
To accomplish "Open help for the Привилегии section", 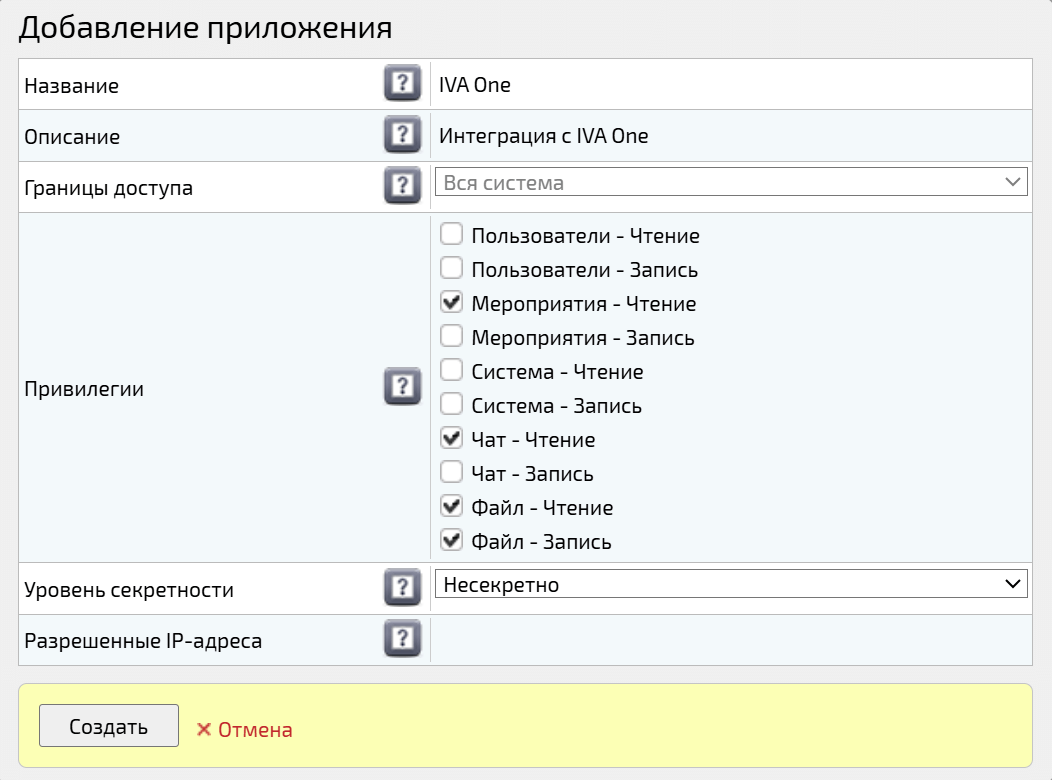I will click(402, 387).
